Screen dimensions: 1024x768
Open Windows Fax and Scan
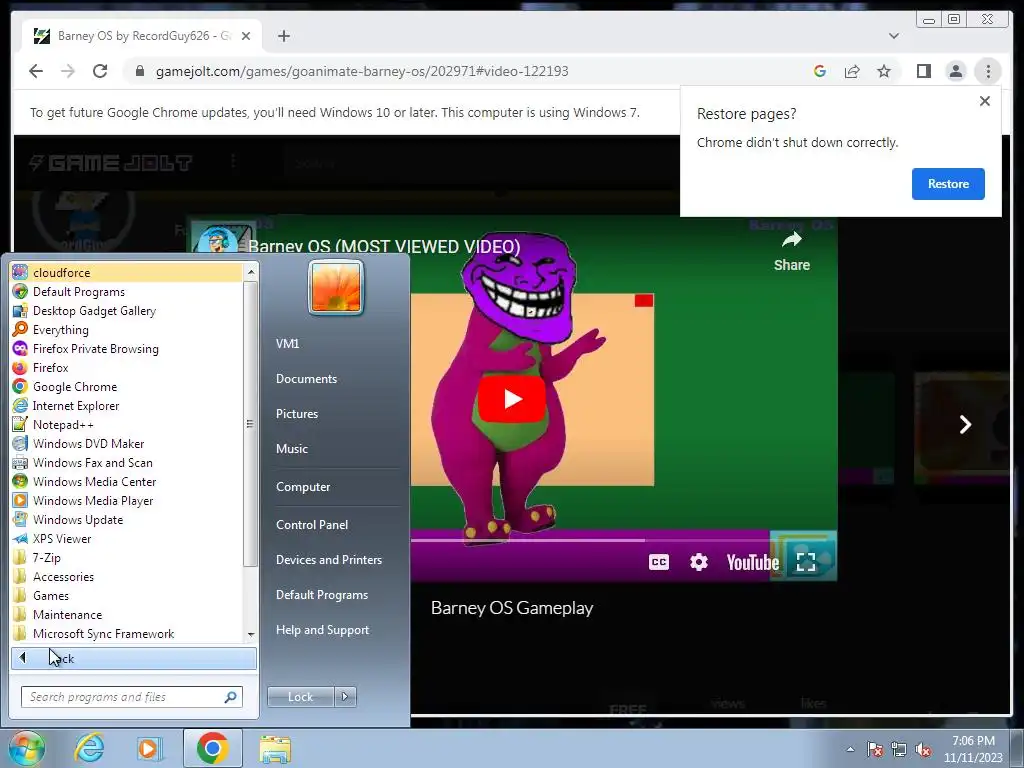[x=126, y=462]
